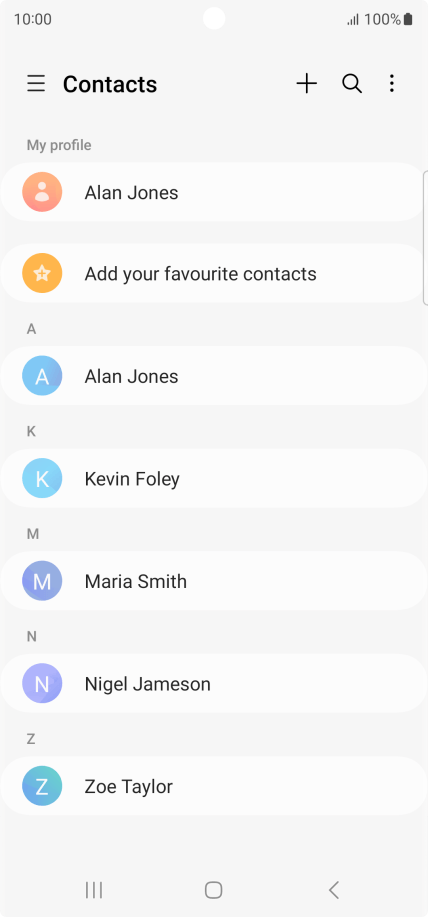Screen dimensions: 428x917
Task: Tap the recent apps navigation button
Action: point(94,890)
